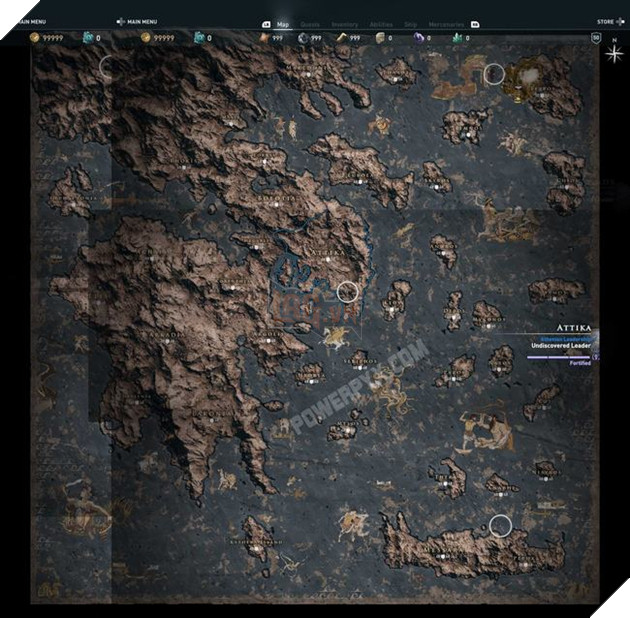Click the ATTIKA title in region panel
This screenshot has width=630, height=618.
pos(574,328)
